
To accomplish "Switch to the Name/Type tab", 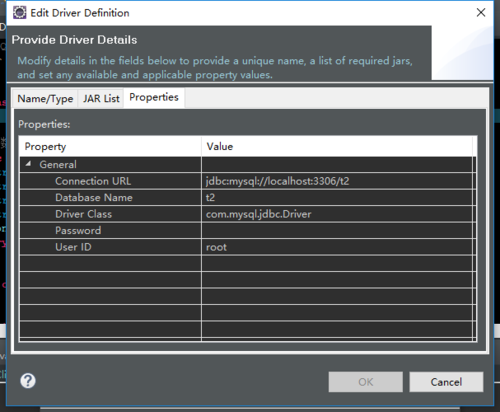I will click(45, 99).
